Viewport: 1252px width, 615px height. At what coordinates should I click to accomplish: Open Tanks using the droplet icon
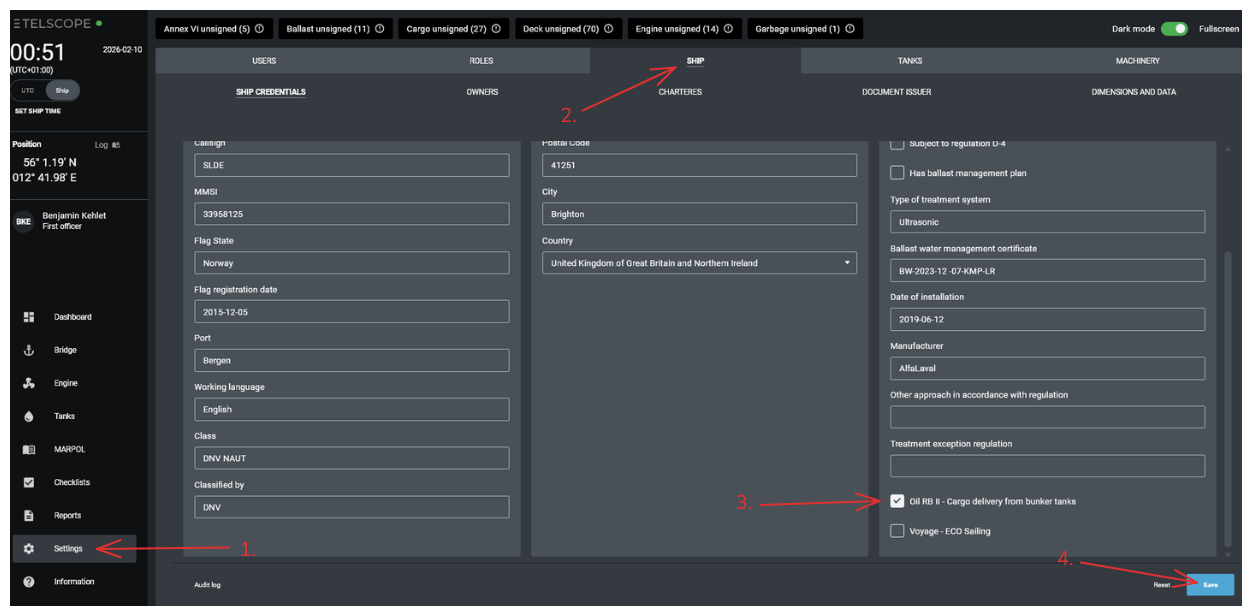[x=29, y=416]
